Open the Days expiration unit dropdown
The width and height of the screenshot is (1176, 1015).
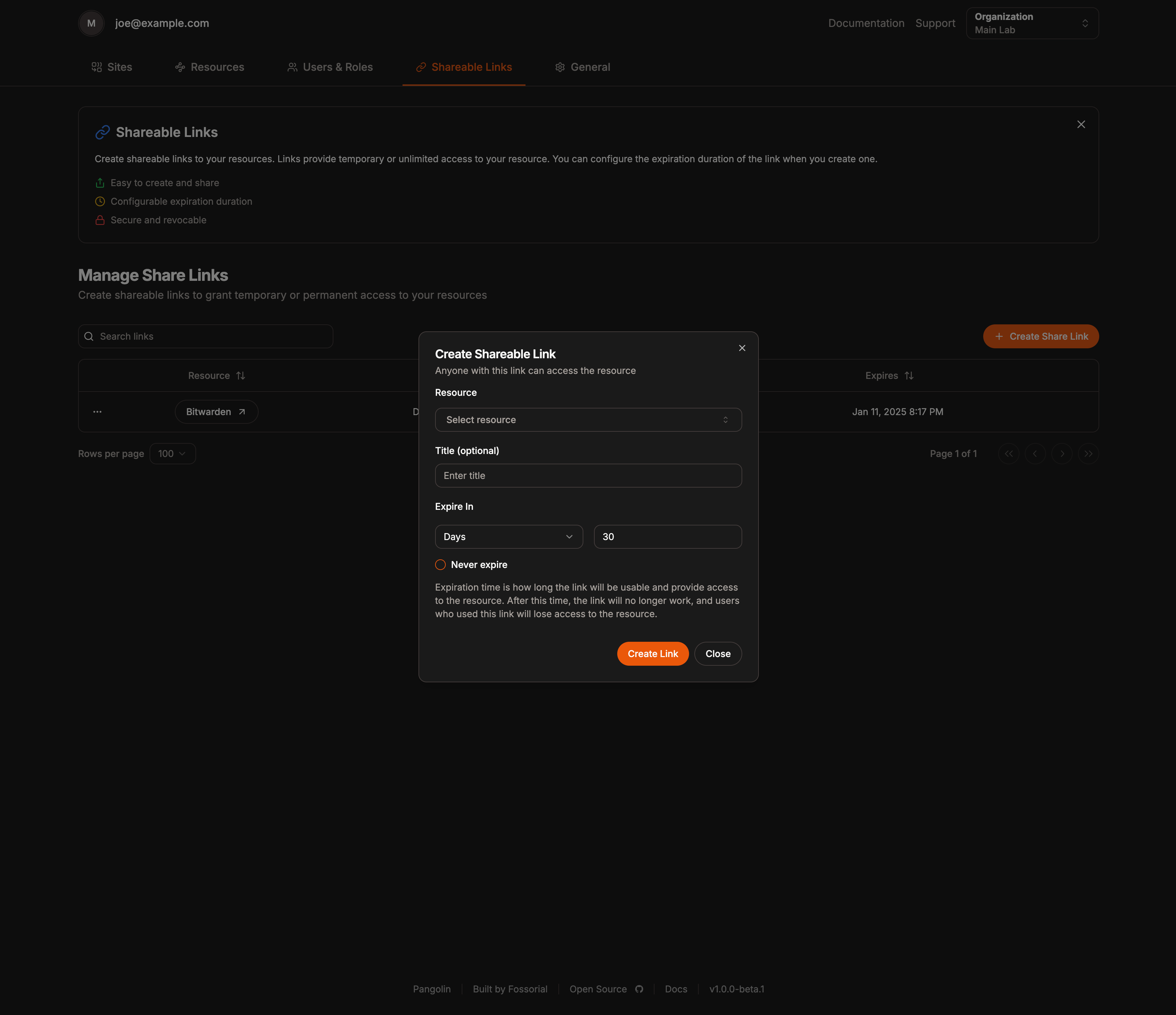point(509,536)
